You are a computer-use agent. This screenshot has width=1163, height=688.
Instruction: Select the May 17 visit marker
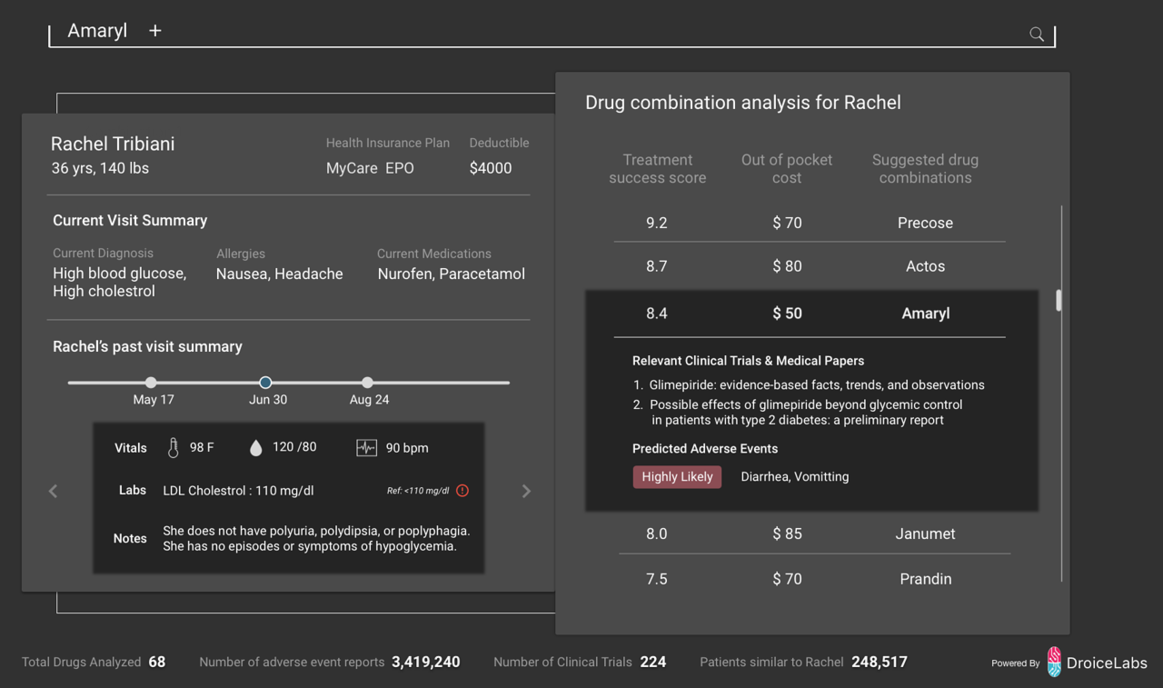tap(151, 383)
